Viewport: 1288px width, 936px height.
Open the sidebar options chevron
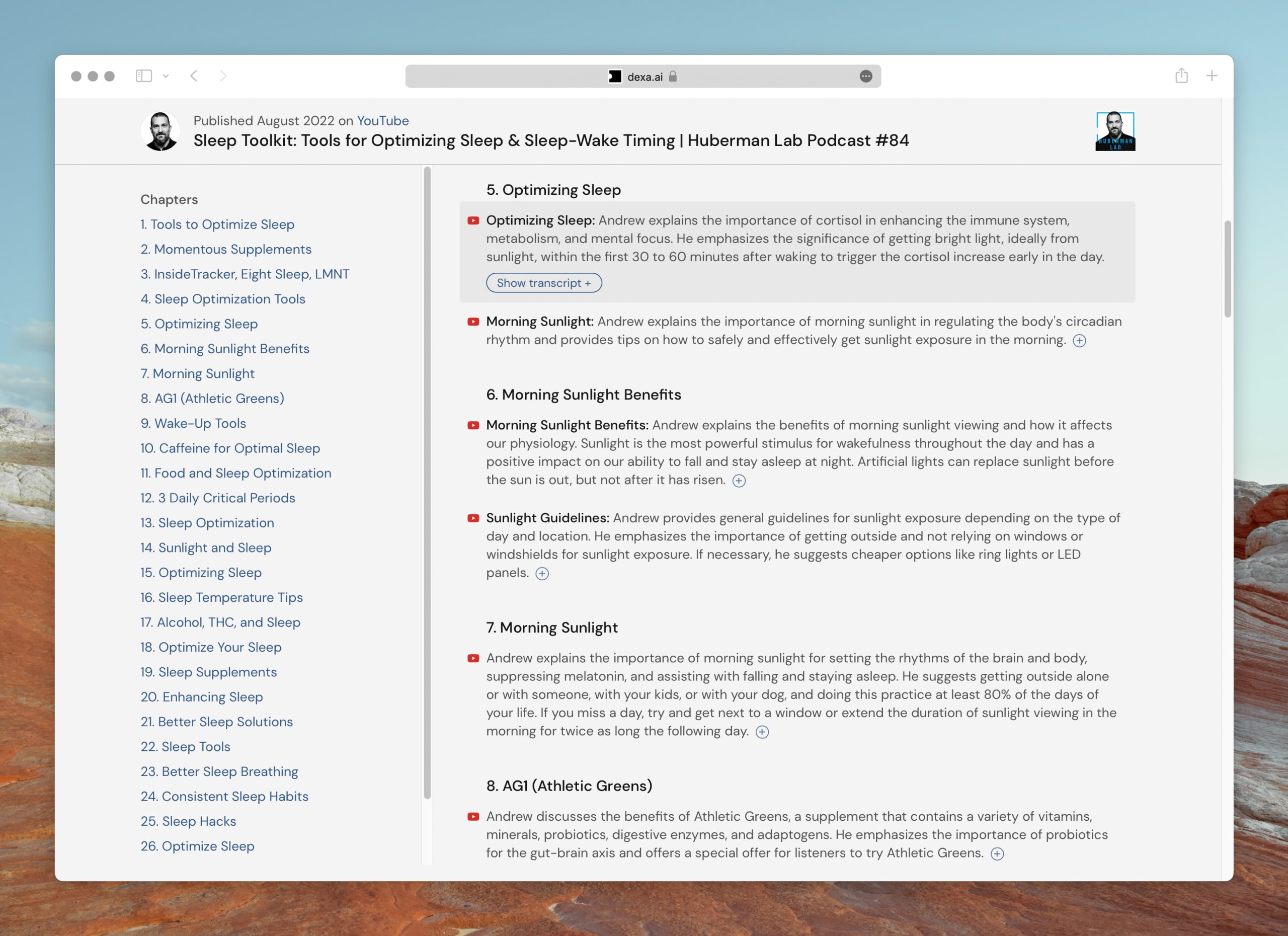point(167,75)
